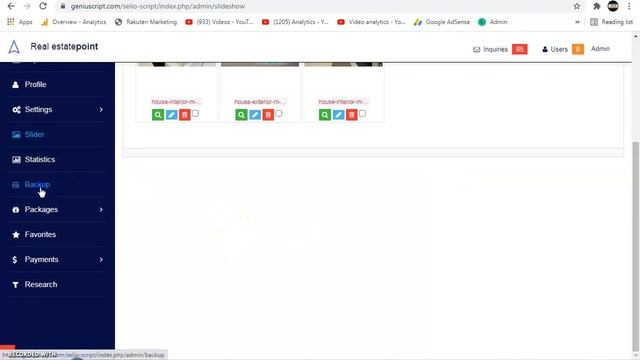The height and width of the screenshot is (360, 640).
Task: Click the browser forward arrow
Action: 27,6
